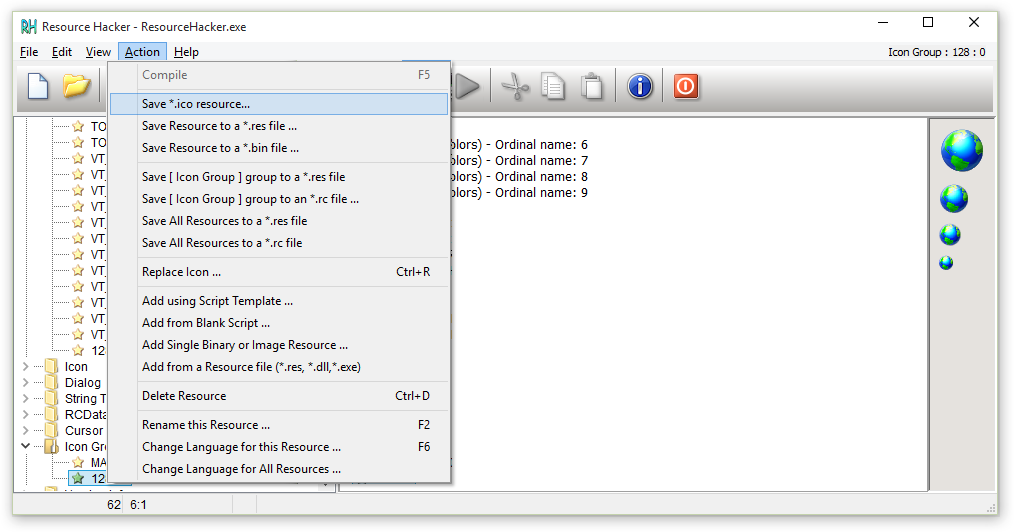This screenshot has height=532, width=1014.
Task: Expand the Cursor folder tree node
Action: [x=25, y=431]
